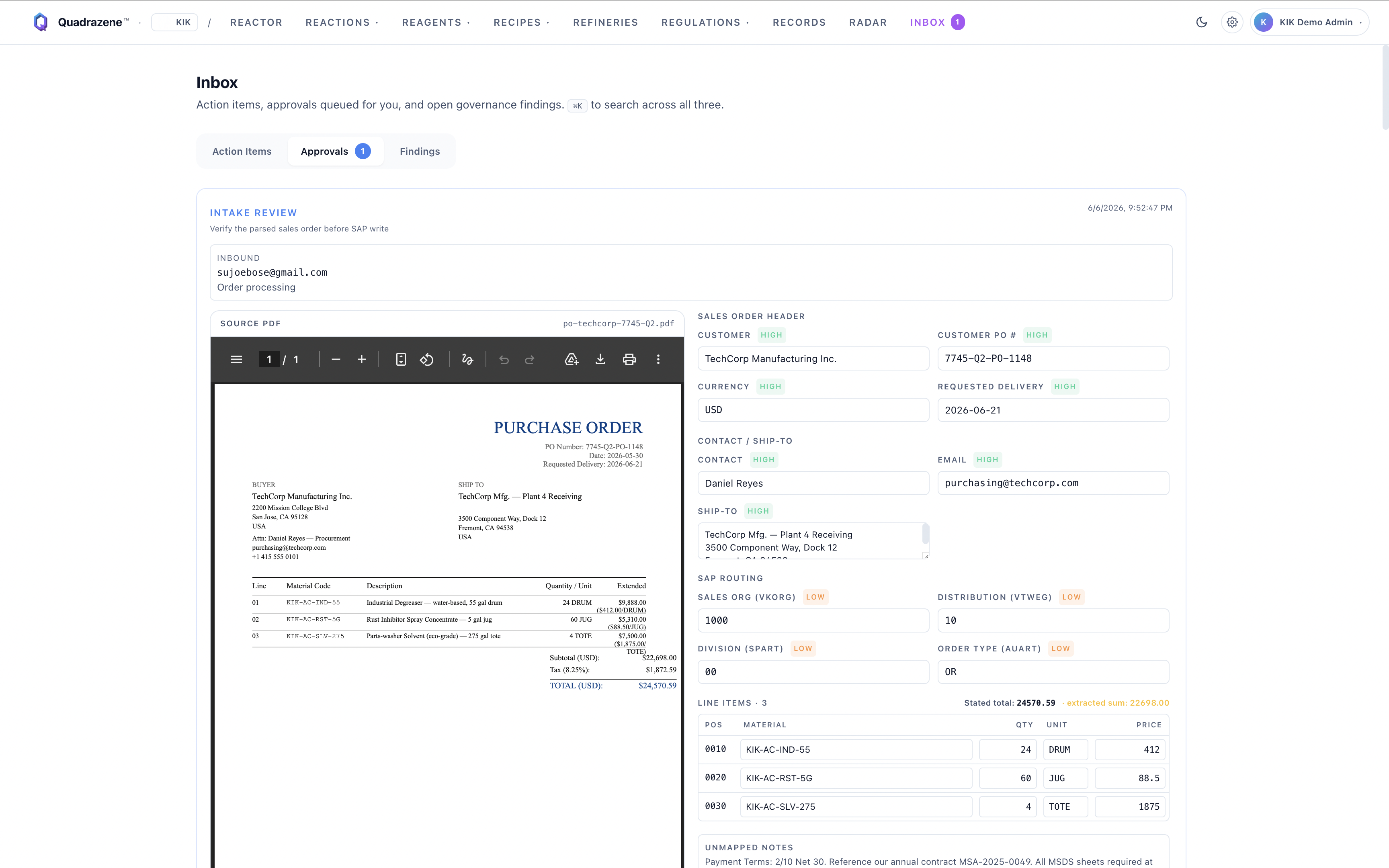Go to the Records page
This screenshot has height=868, width=1389.
coord(799,23)
